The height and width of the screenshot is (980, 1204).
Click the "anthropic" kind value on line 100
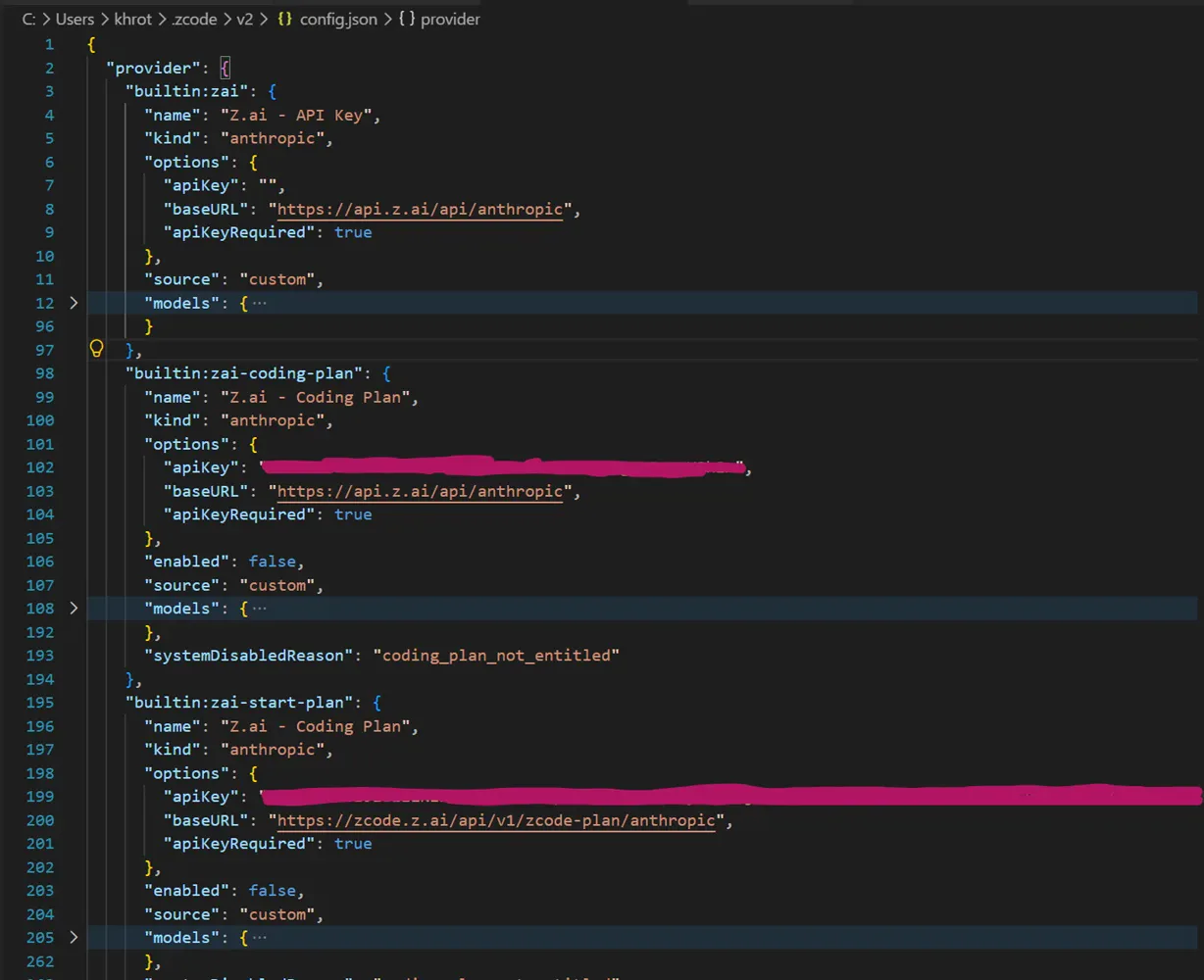pos(272,420)
